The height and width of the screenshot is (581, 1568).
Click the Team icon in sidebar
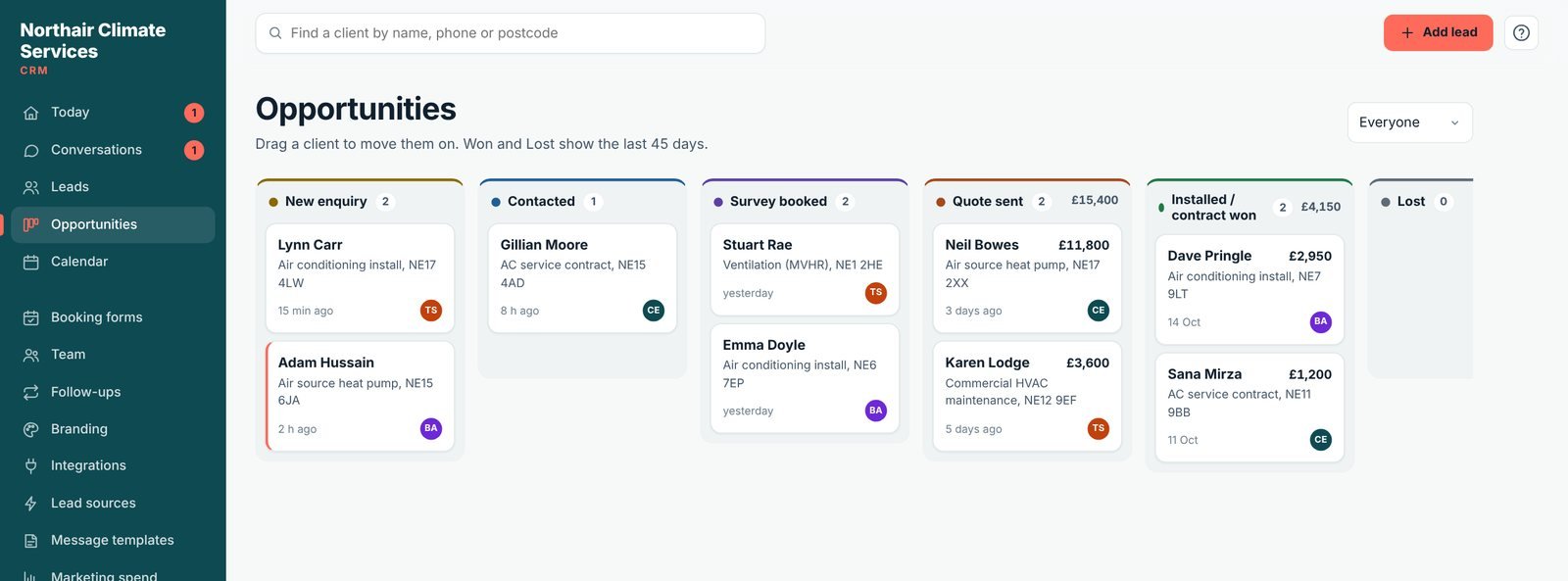(x=31, y=355)
